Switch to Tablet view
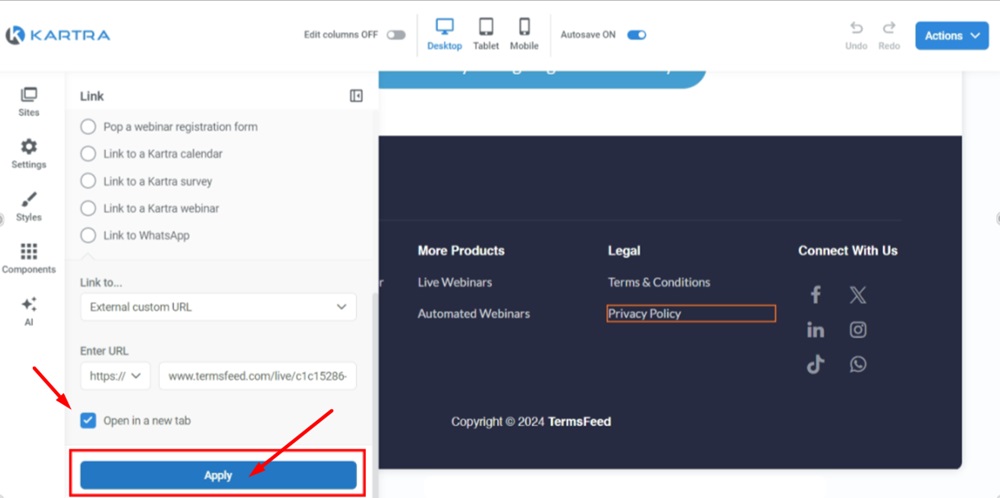The image size is (1000, 498). pyautogui.click(x=486, y=34)
